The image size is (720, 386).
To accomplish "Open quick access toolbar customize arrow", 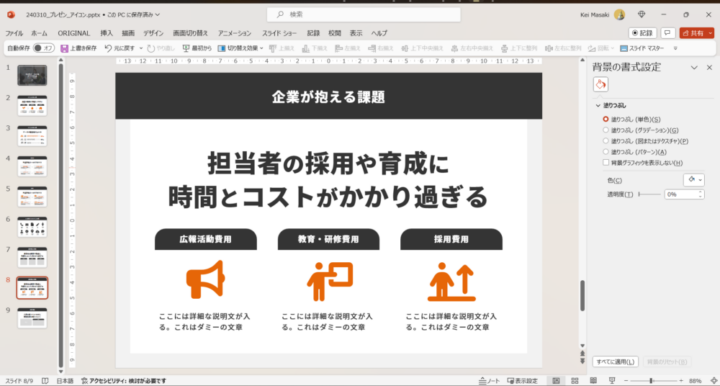I will (675, 48).
